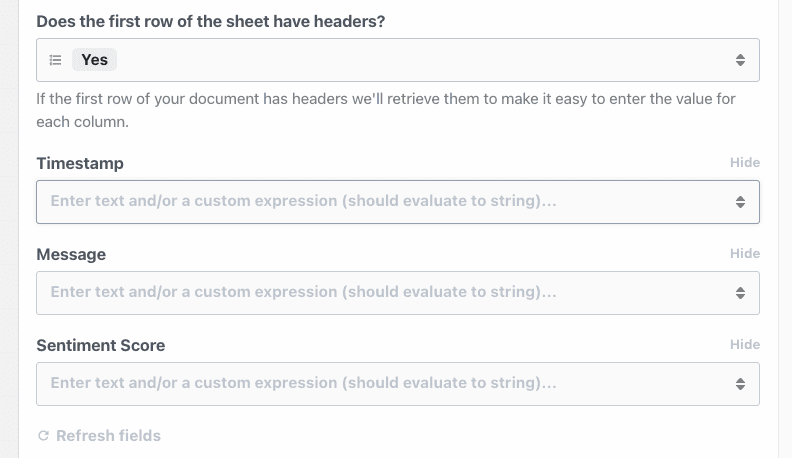
Task: Click the first row headers question label
Action: coord(211,20)
